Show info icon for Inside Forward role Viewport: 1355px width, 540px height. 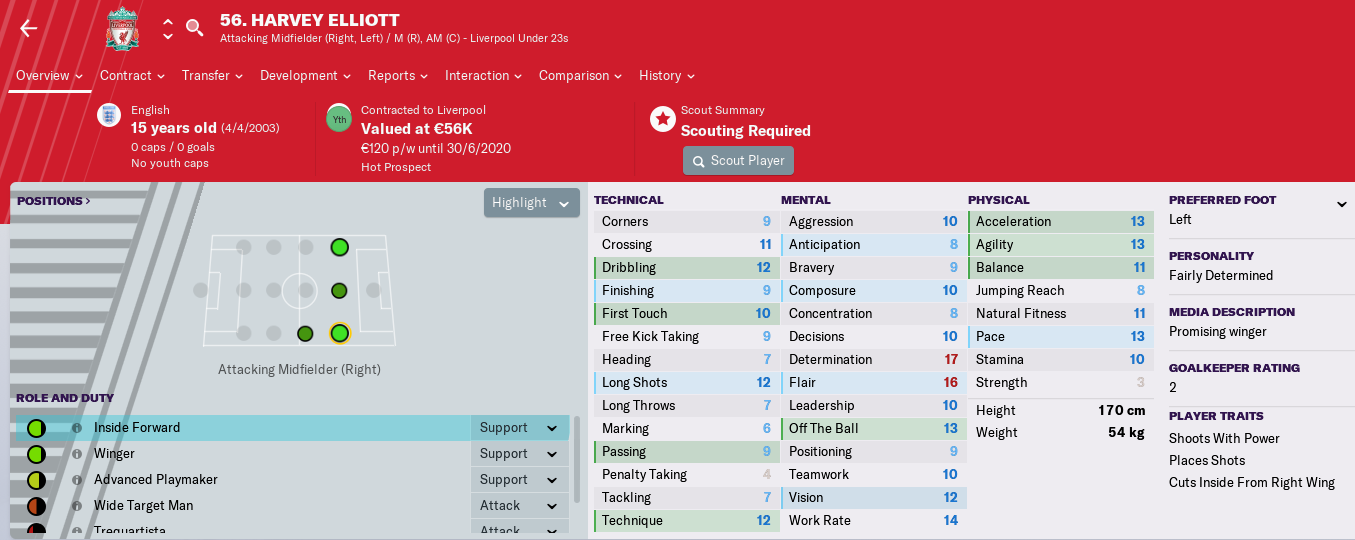coord(76,428)
